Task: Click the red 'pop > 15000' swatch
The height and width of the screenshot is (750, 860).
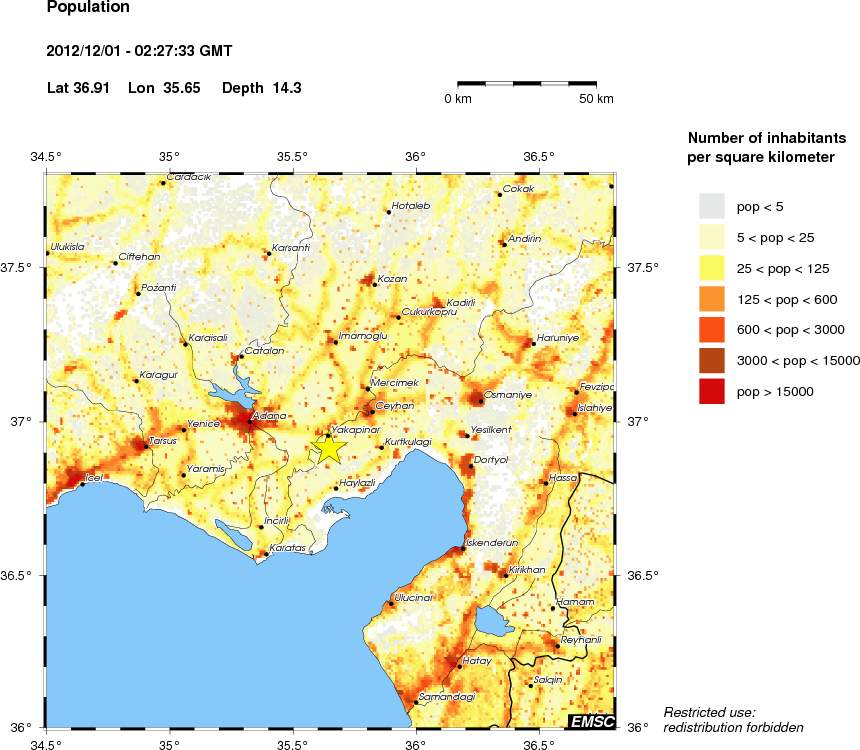Action: (x=712, y=391)
